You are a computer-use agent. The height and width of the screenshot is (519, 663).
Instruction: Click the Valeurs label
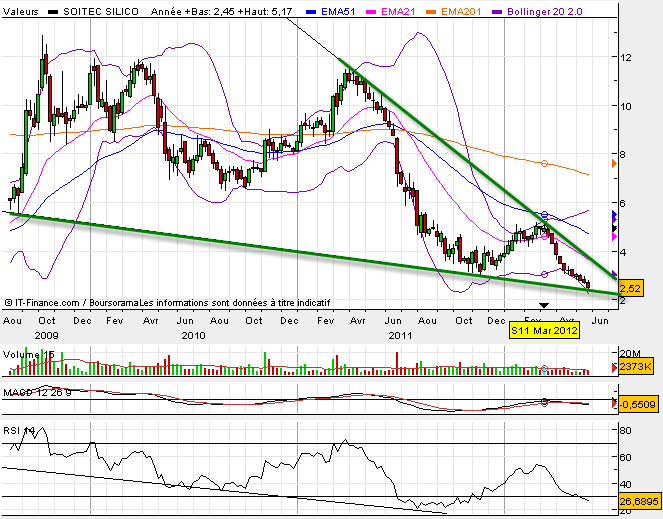(x=23, y=9)
